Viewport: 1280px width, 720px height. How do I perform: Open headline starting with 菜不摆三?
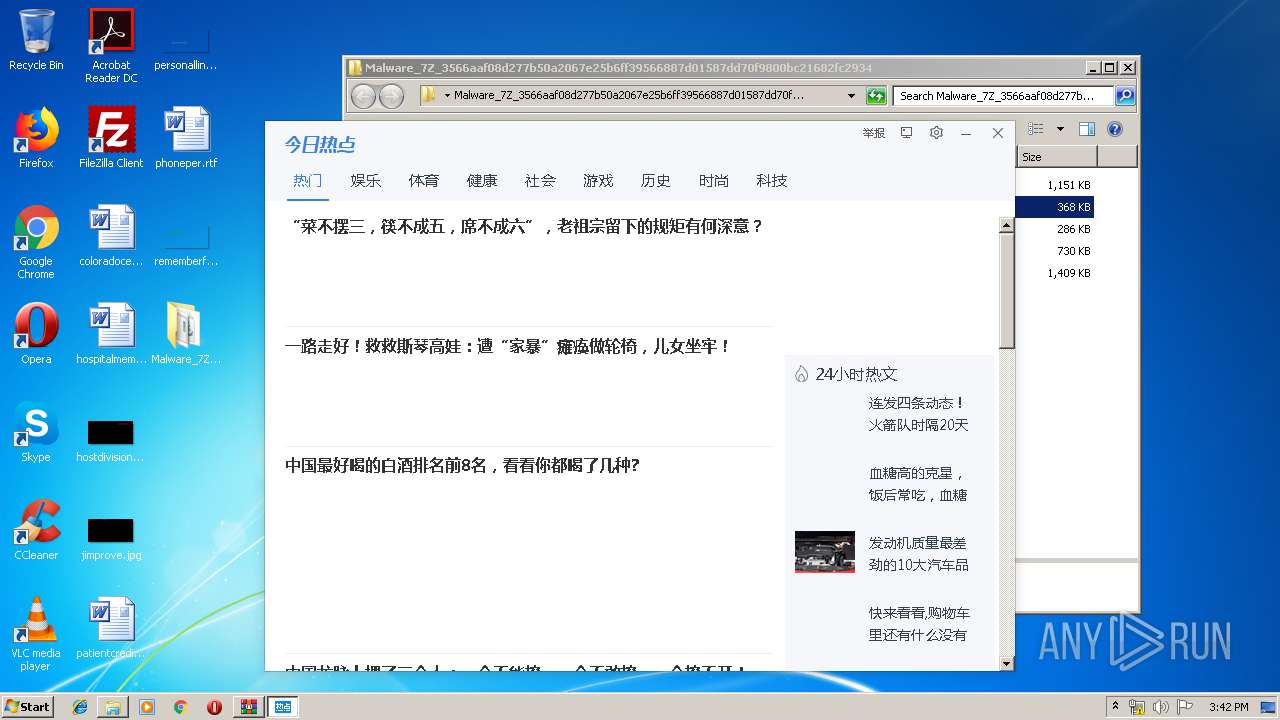click(525, 226)
